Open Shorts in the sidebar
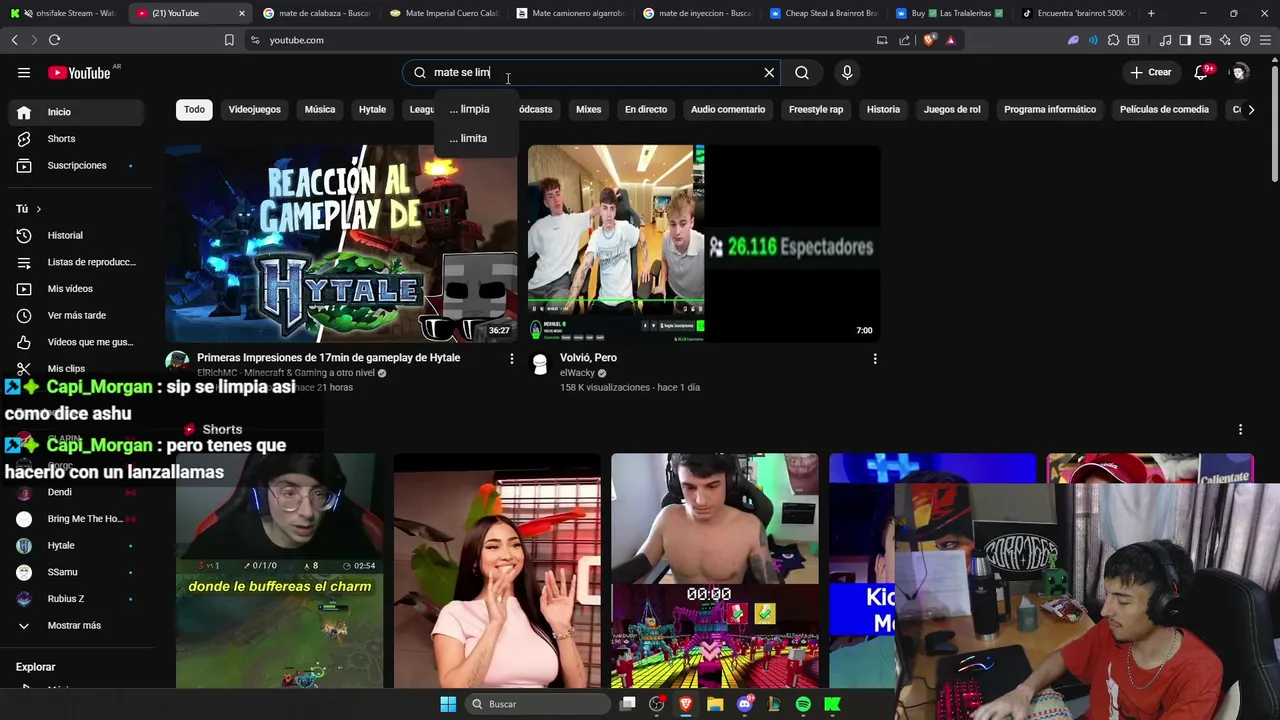Image resolution: width=1280 pixels, height=720 pixels. pyautogui.click(x=76, y=139)
